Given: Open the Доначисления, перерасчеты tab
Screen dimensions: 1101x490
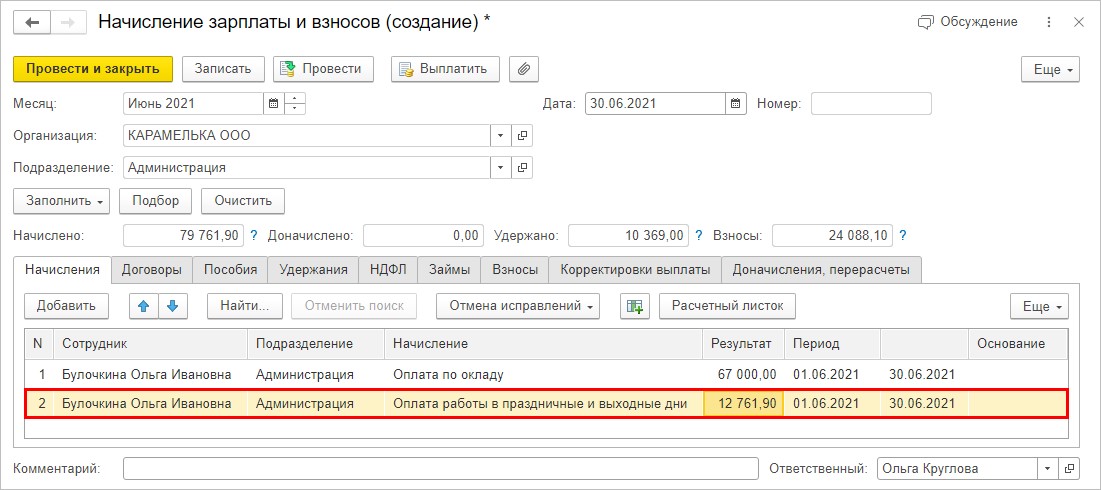Looking at the screenshot, I should point(821,270).
